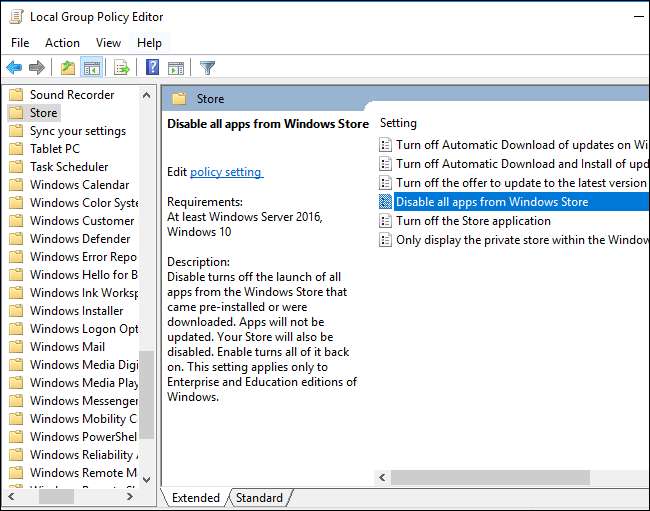650x511 pixels.
Task: Open the View menu
Action: tap(108, 43)
